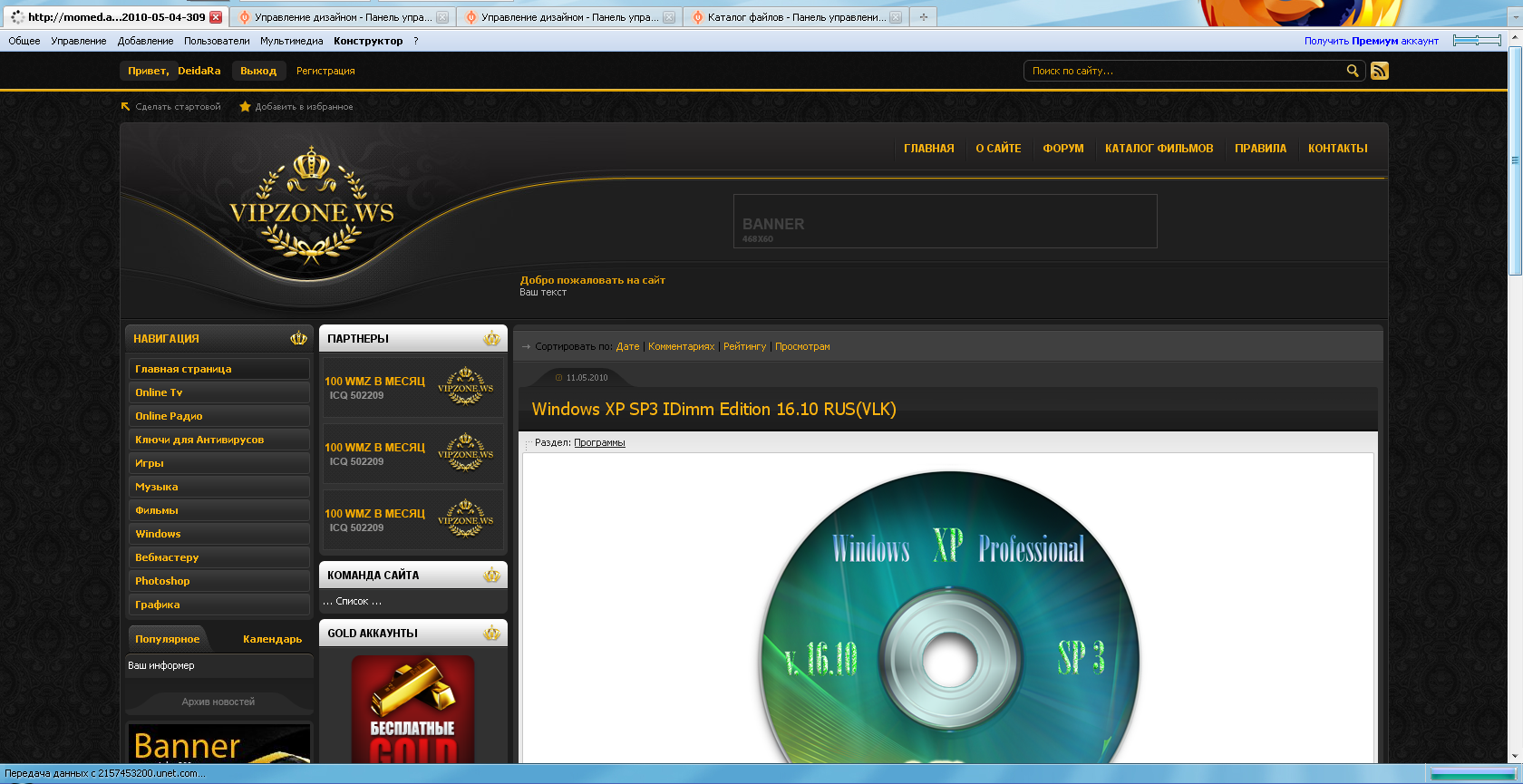Click the crown icon in КОМАНДА САЙТА header
The height and width of the screenshot is (784, 1523).
coord(491,575)
